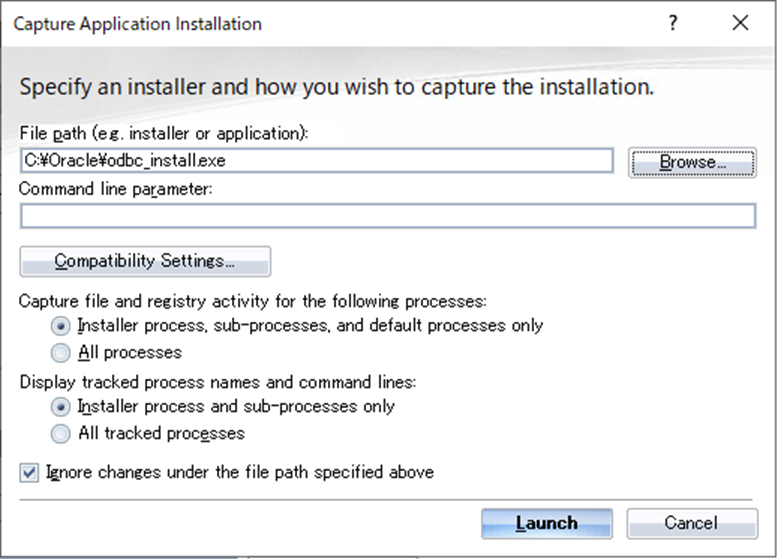Choose Installer process and sub-processes only
The width and height of the screenshot is (778, 559).
point(61,407)
